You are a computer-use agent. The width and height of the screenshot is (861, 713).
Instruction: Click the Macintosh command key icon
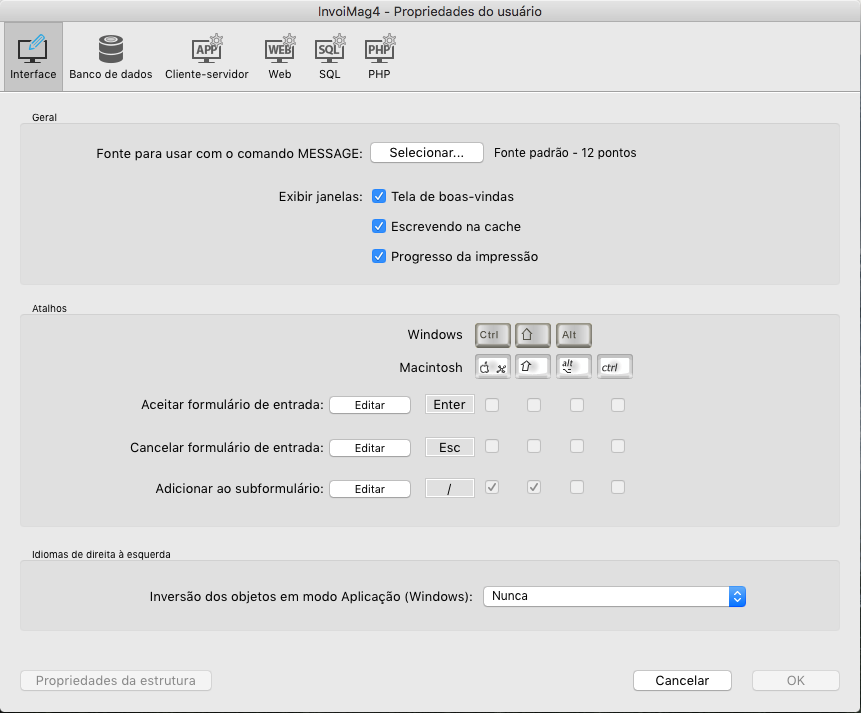coord(492,367)
